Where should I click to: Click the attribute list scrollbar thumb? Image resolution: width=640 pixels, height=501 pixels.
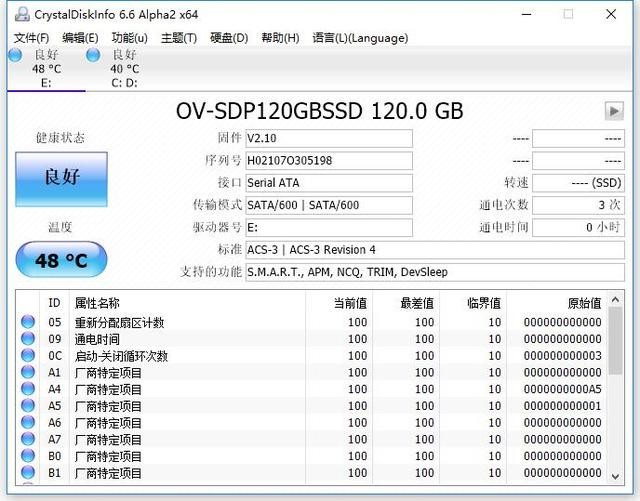pyautogui.click(x=616, y=341)
